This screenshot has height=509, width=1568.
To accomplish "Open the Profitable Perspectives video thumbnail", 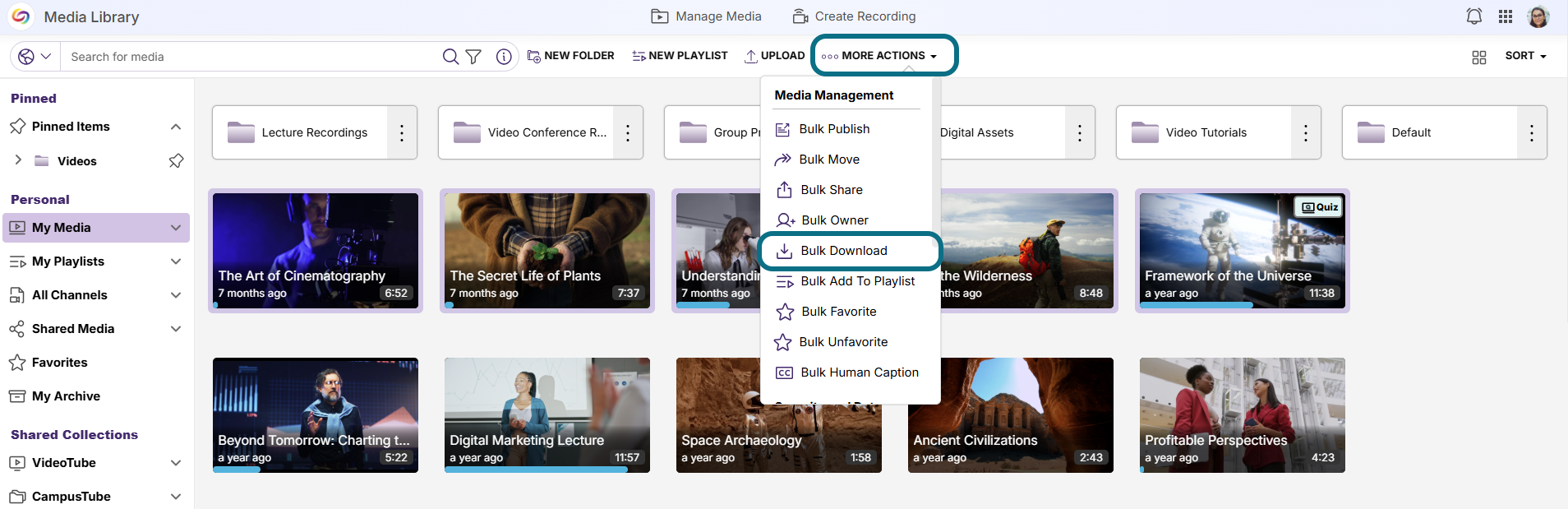I will 1243,415.
